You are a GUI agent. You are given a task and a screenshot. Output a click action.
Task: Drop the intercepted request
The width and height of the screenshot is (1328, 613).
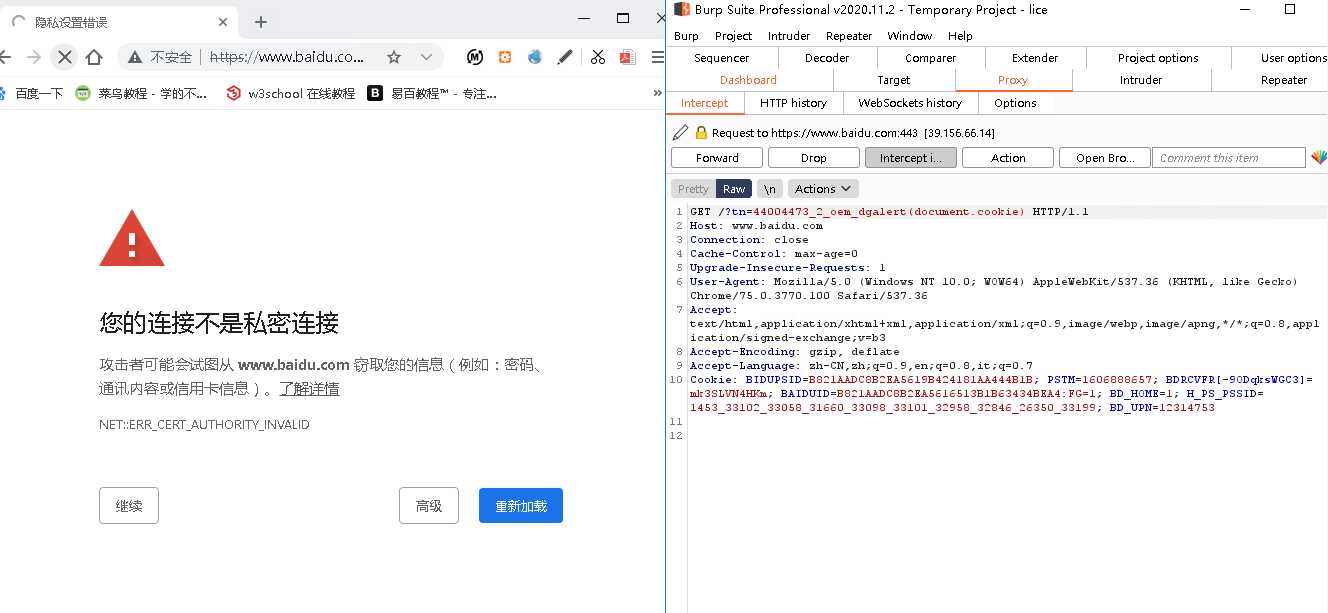[814, 158]
